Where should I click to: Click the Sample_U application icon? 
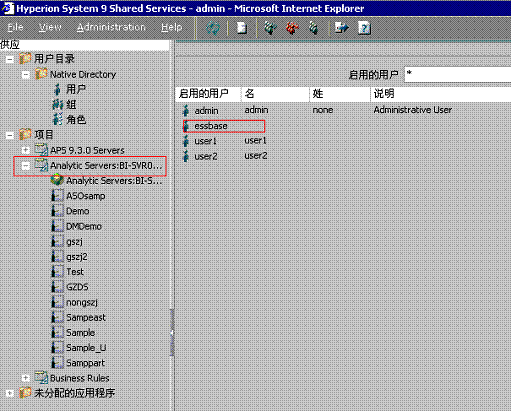(x=57, y=347)
